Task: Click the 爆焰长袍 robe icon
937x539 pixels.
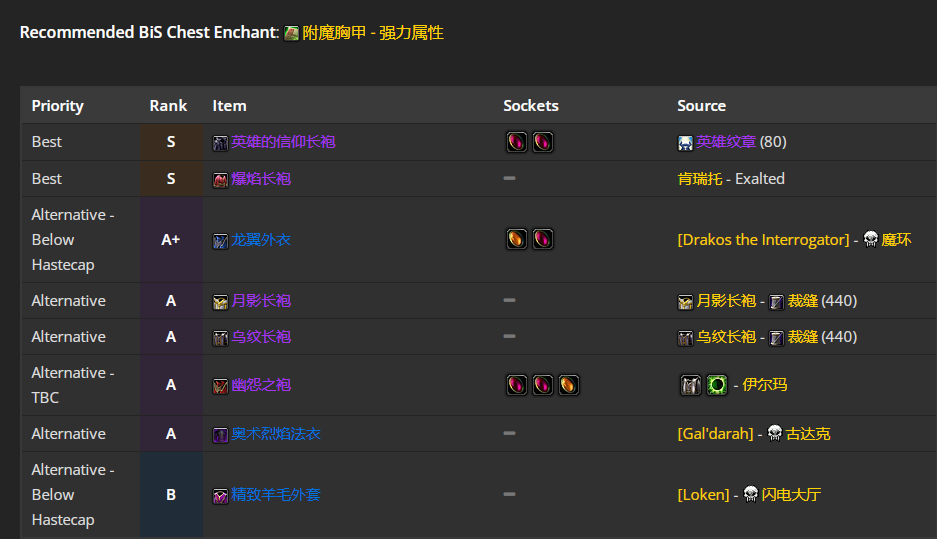Action: [x=221, y=180]
